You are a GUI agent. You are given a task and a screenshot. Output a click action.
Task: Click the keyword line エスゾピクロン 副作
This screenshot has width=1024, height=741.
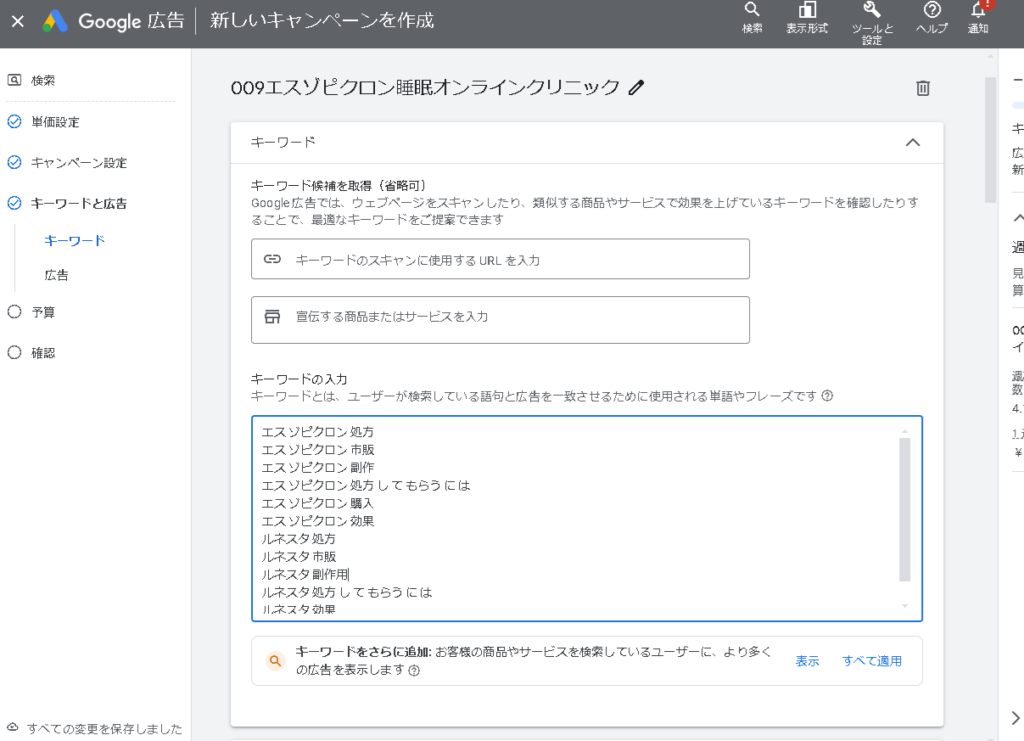(x=318, y=467)
